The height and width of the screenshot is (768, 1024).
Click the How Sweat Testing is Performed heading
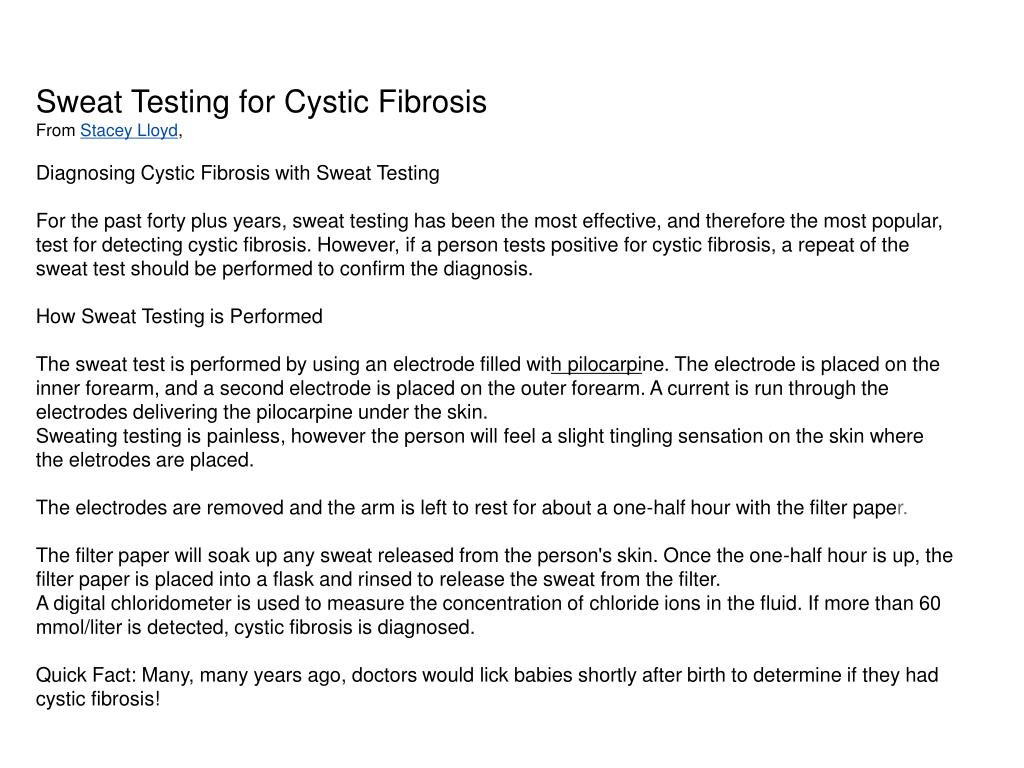pyautogui.click(x=179, y=317)
